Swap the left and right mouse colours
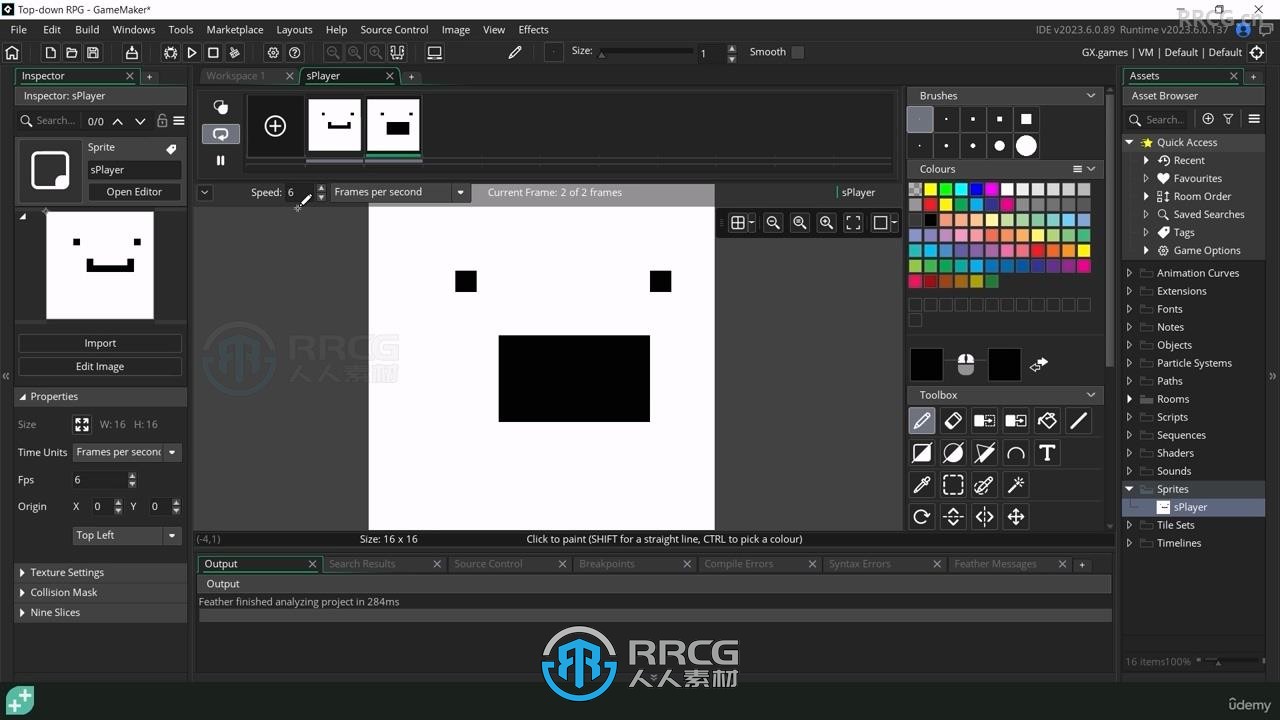This screenshot has width=1280, height=720. tap(1039, 365)
